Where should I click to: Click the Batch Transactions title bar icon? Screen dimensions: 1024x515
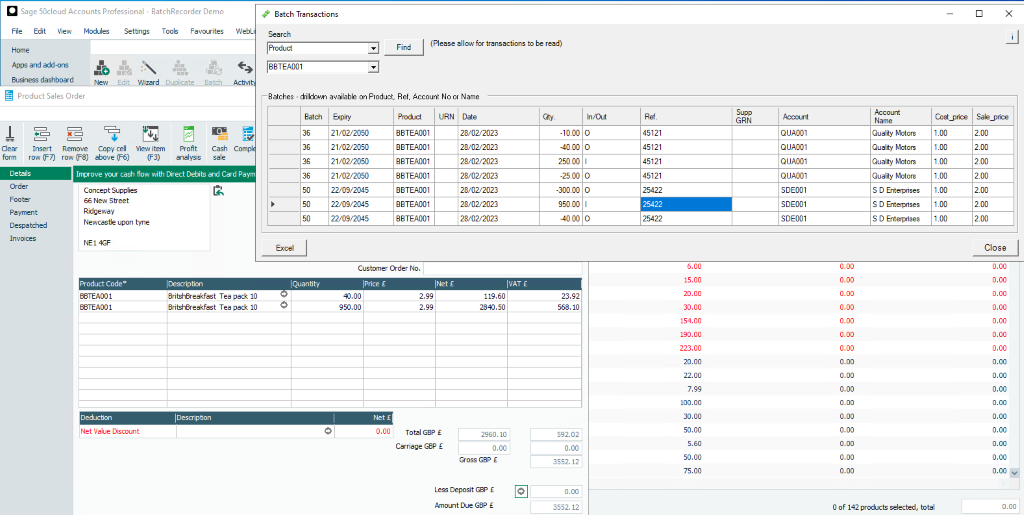click(x=265, y=14)
